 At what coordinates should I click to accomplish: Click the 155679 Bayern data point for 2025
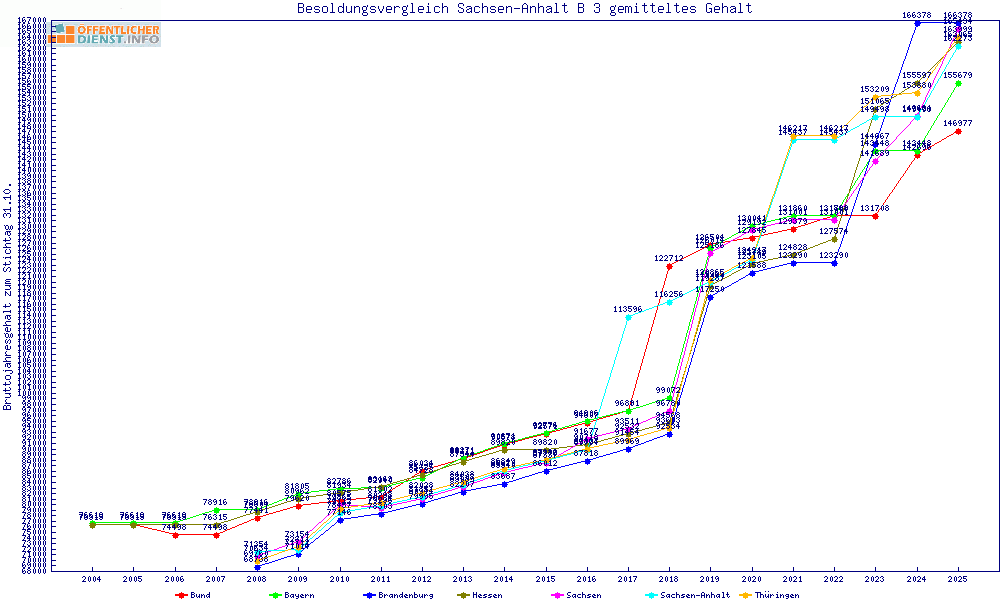(x=958, y=83)
